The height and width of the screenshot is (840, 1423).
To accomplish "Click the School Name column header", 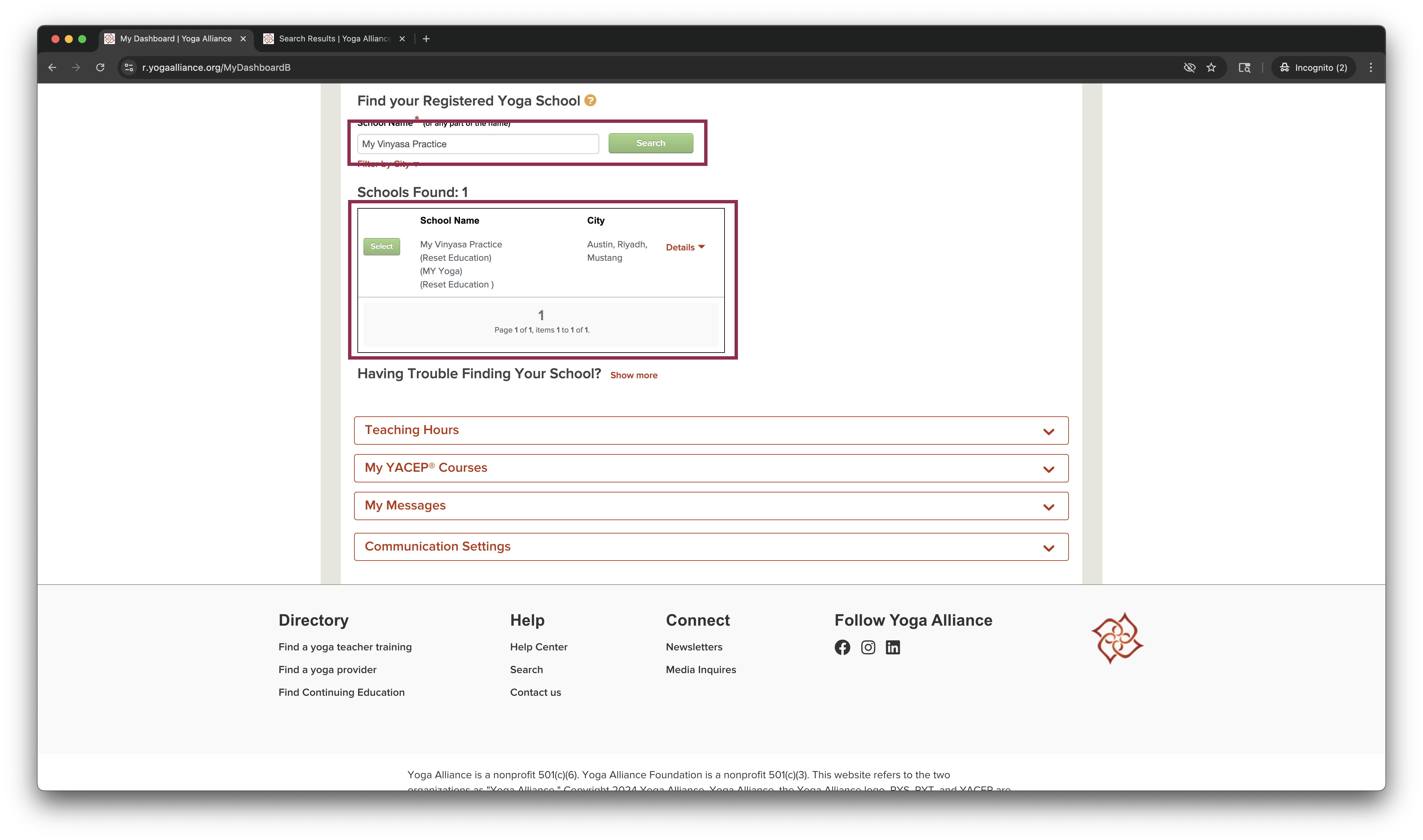I will 449,221.
